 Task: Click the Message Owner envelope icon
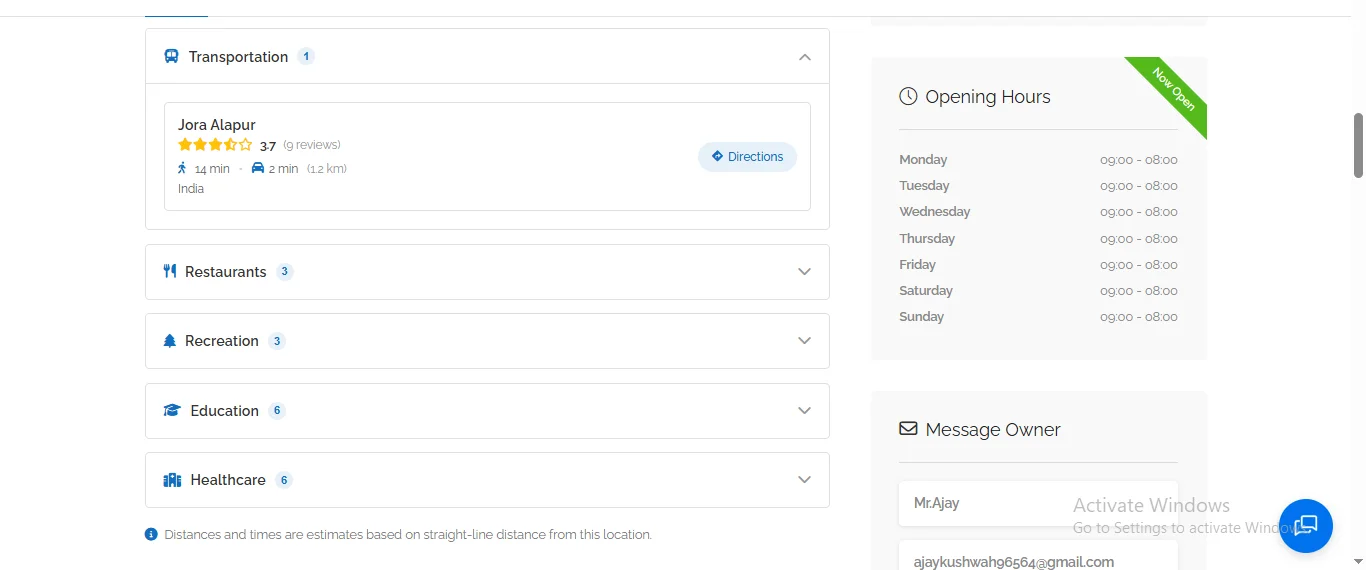908,429
